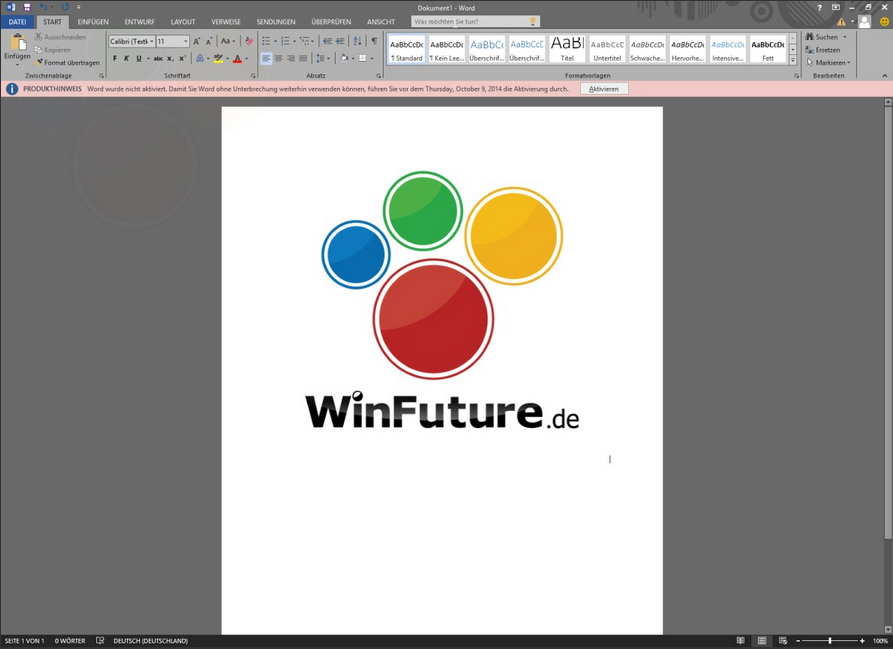Select the Print Layout view in status bar
Viewport: 893px width, 649px height.
tap(761, 640)
